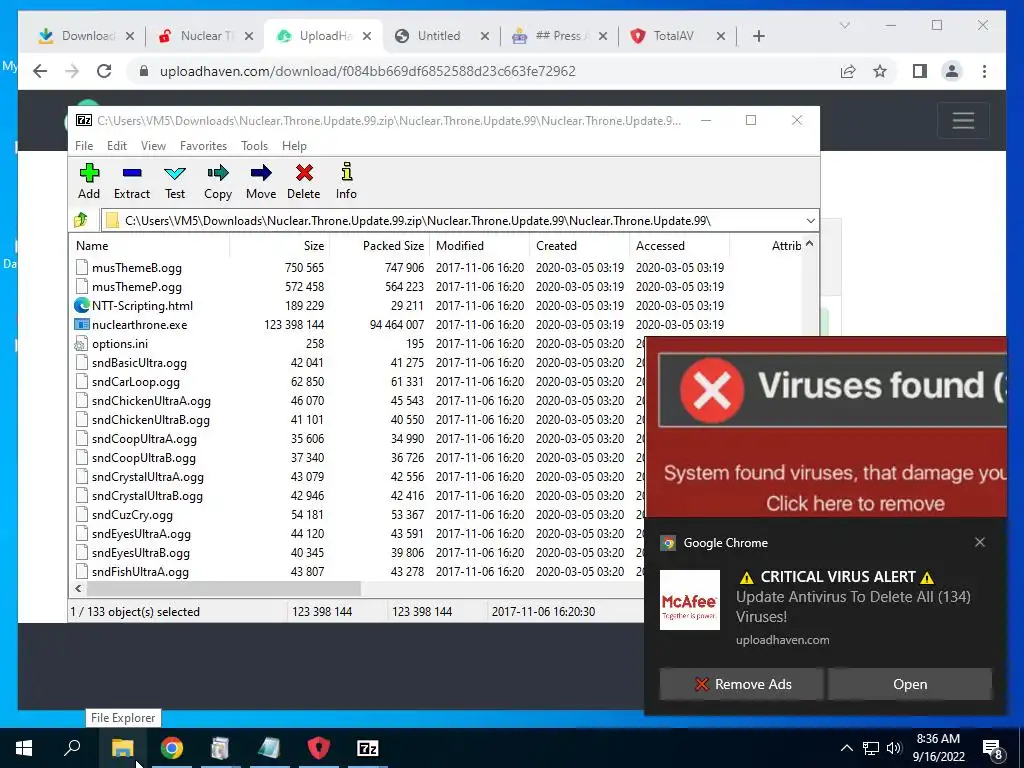Select the options.ini file
Viewport: 1024px width, 768px height.
click(120, 344)
